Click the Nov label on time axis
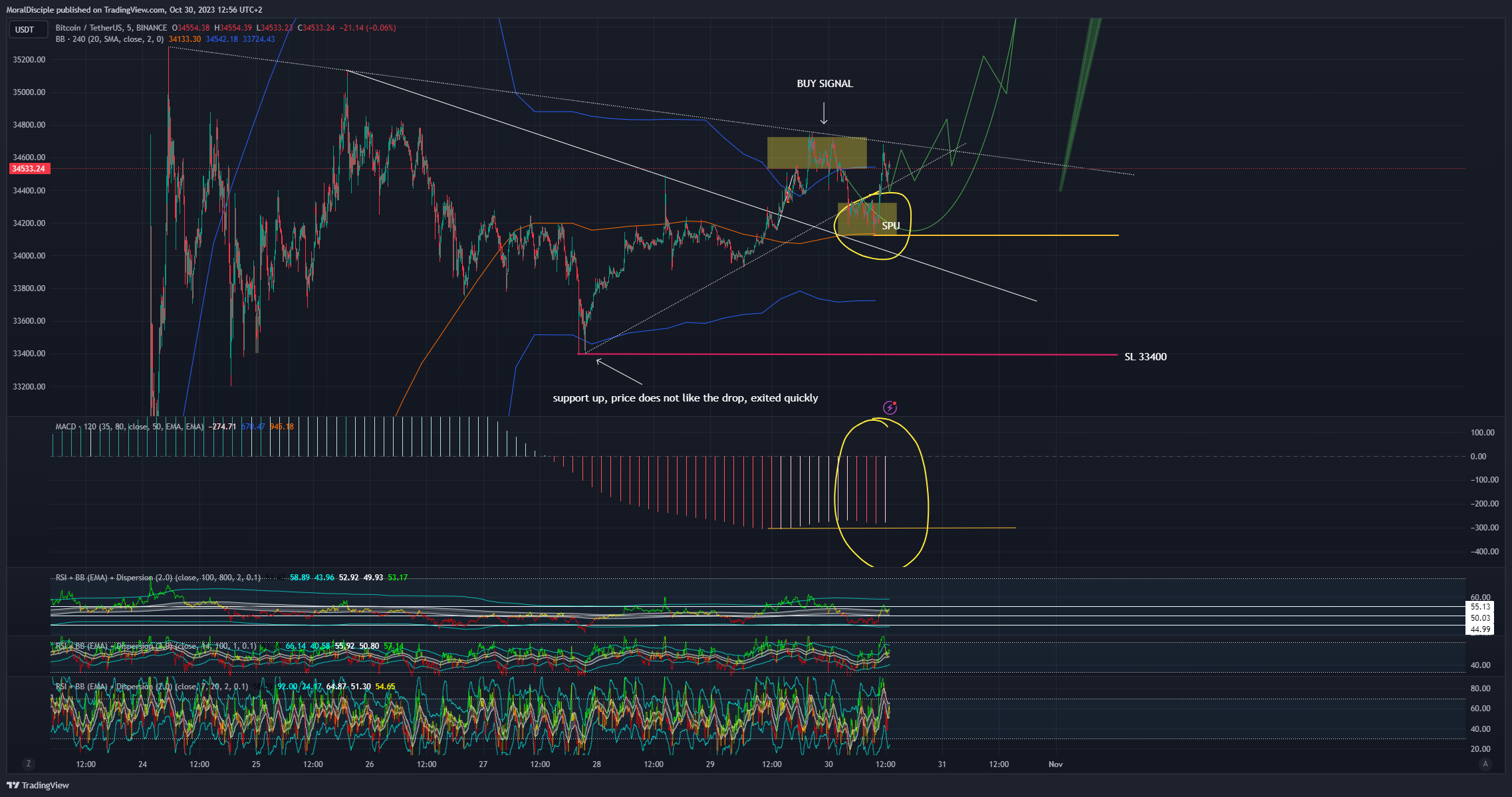This screenshot has height=797, width=1512. [x=1056, y=764]
